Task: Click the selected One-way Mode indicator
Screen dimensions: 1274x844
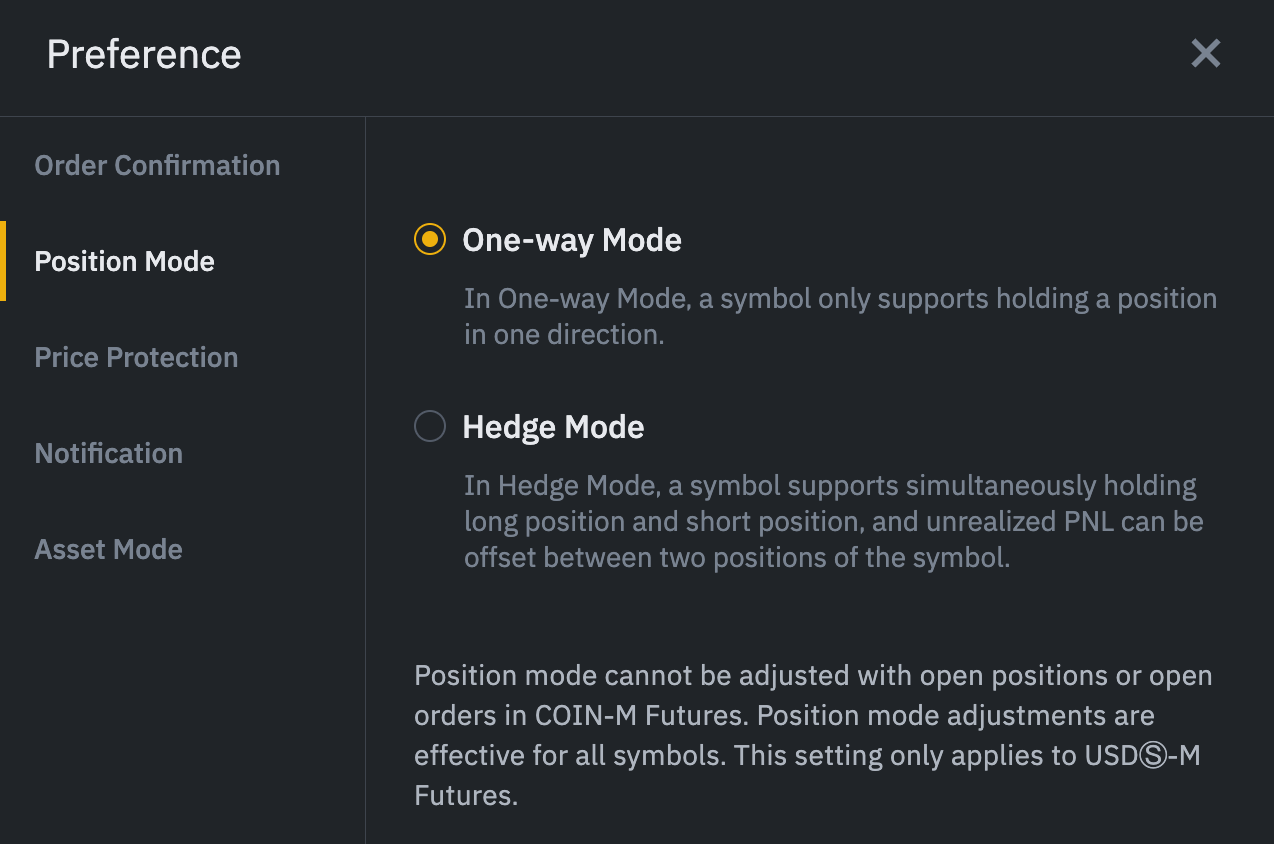Action: coord(429,239)
